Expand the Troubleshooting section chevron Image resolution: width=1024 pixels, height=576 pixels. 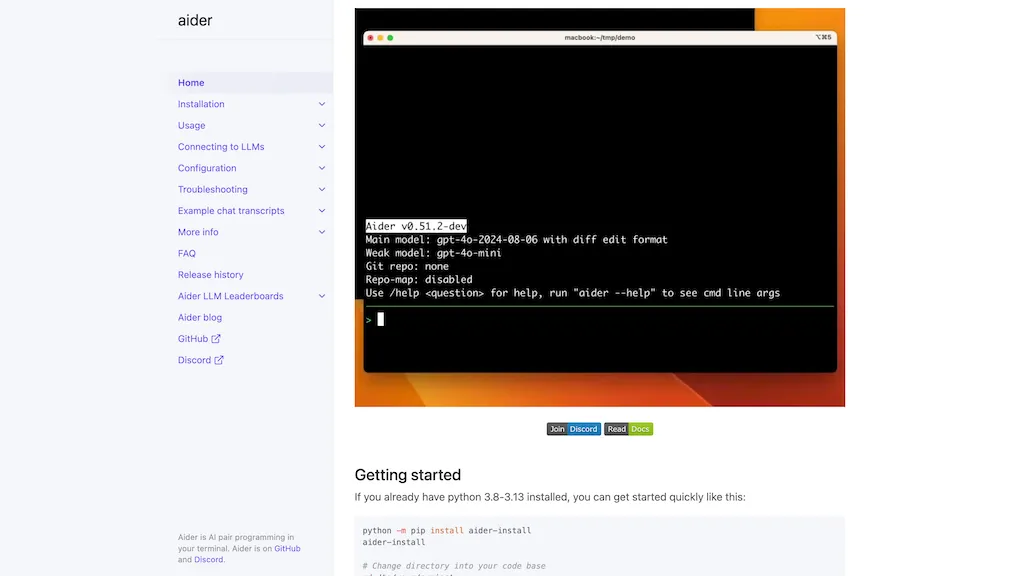(x=321, y=189)
